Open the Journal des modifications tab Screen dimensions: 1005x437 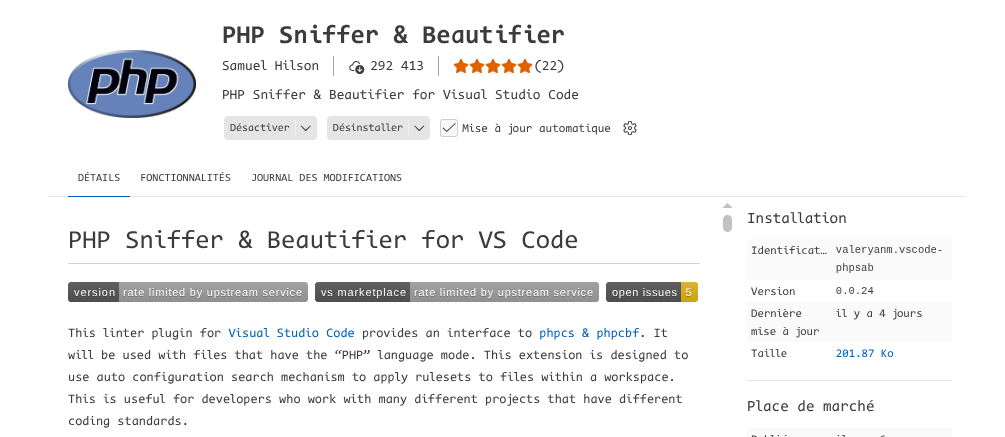[326, 178]
